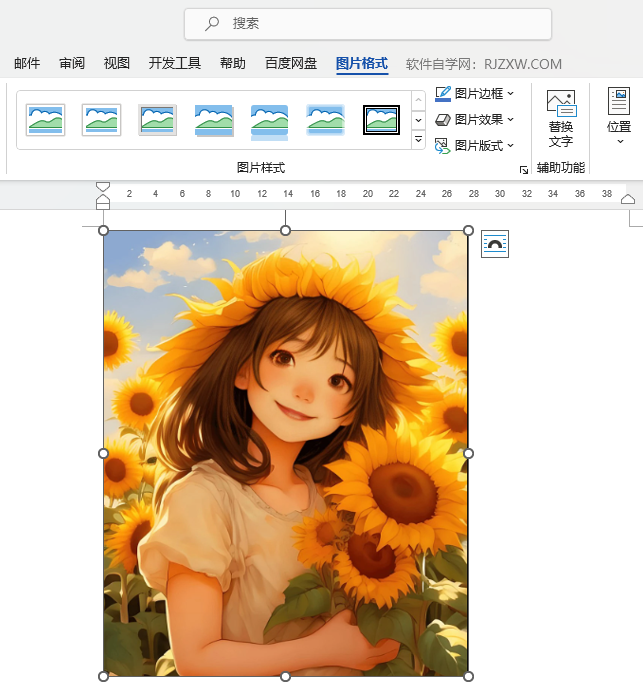Apply the first picture style thumbnail
This screenshot has width=643, height=694.
point(46,120)
